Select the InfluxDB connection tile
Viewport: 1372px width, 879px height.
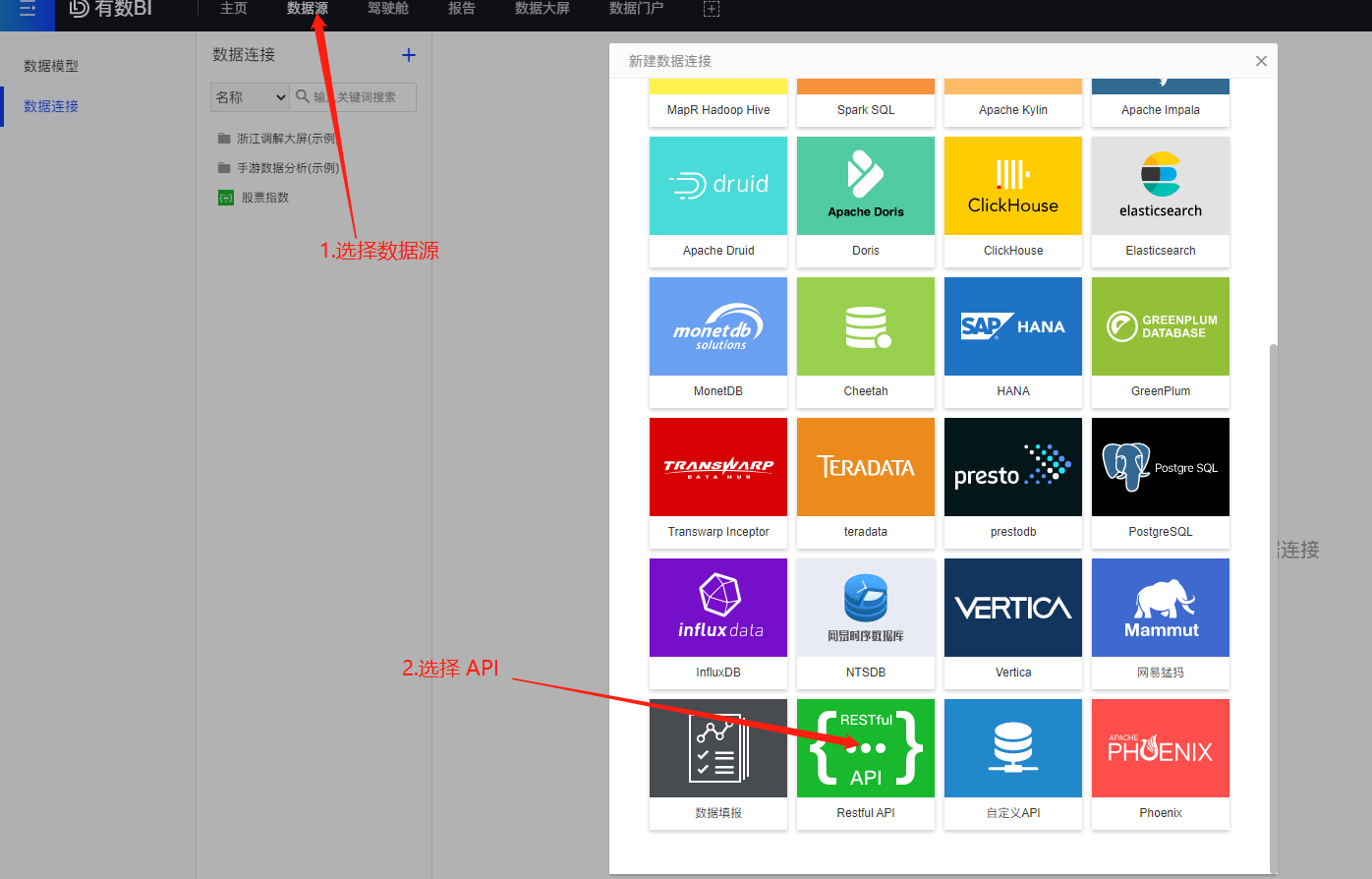(717, 622)
